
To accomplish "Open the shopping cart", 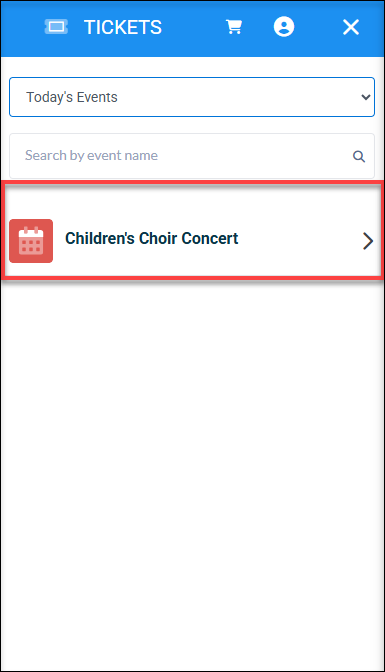I will (x=234, y=27).
